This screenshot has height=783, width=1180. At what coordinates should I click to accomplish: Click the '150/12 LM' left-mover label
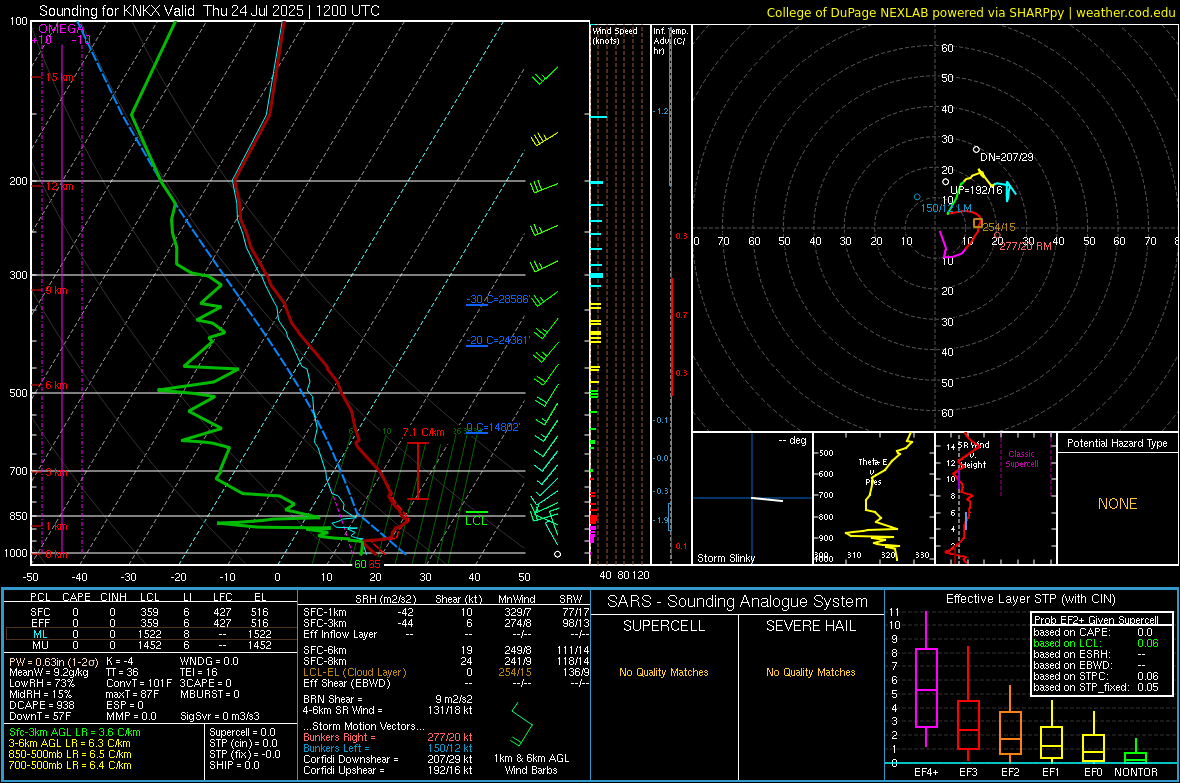[x=947, y=208]
